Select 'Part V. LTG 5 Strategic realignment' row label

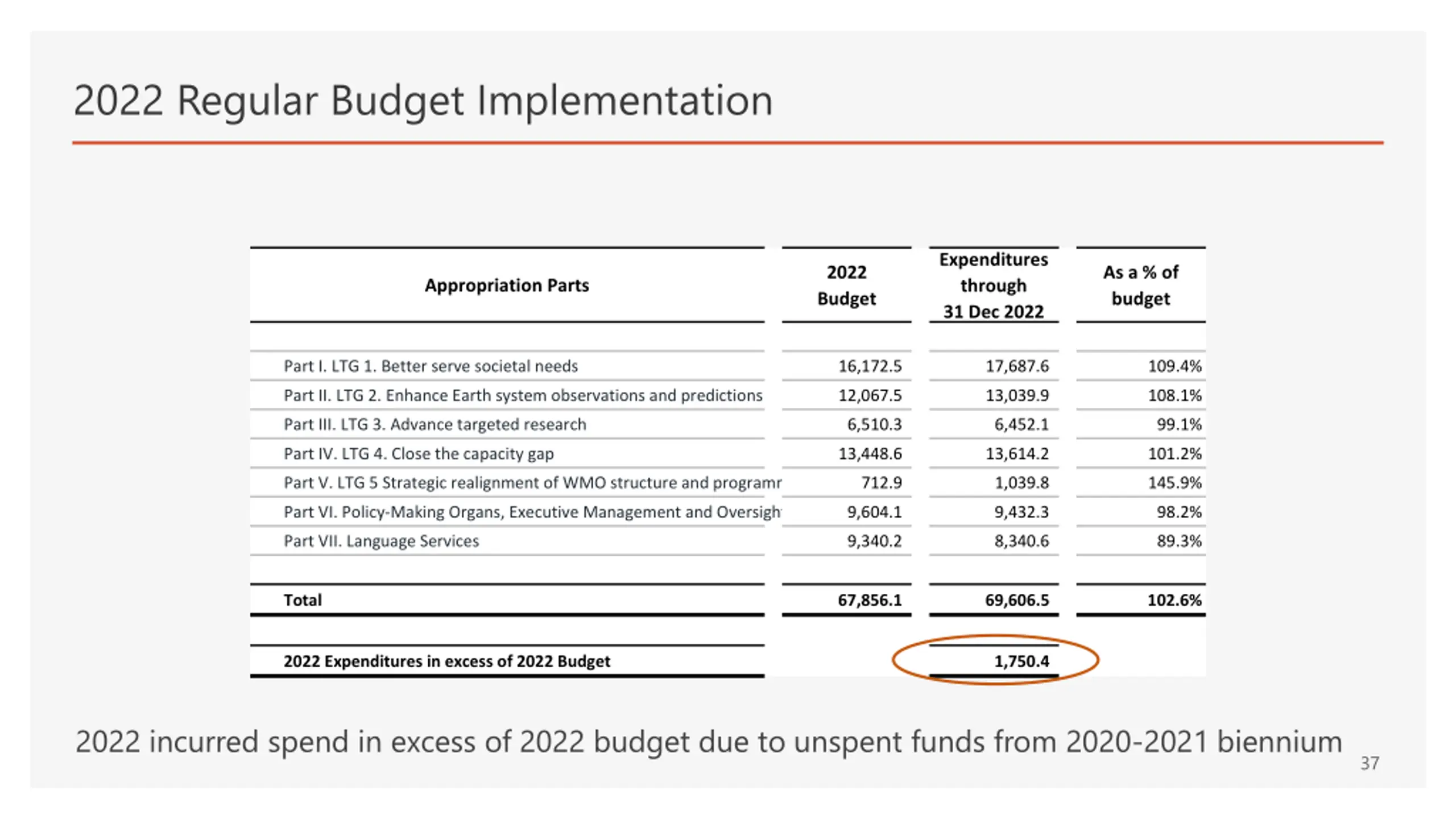(x=532, y=482)
